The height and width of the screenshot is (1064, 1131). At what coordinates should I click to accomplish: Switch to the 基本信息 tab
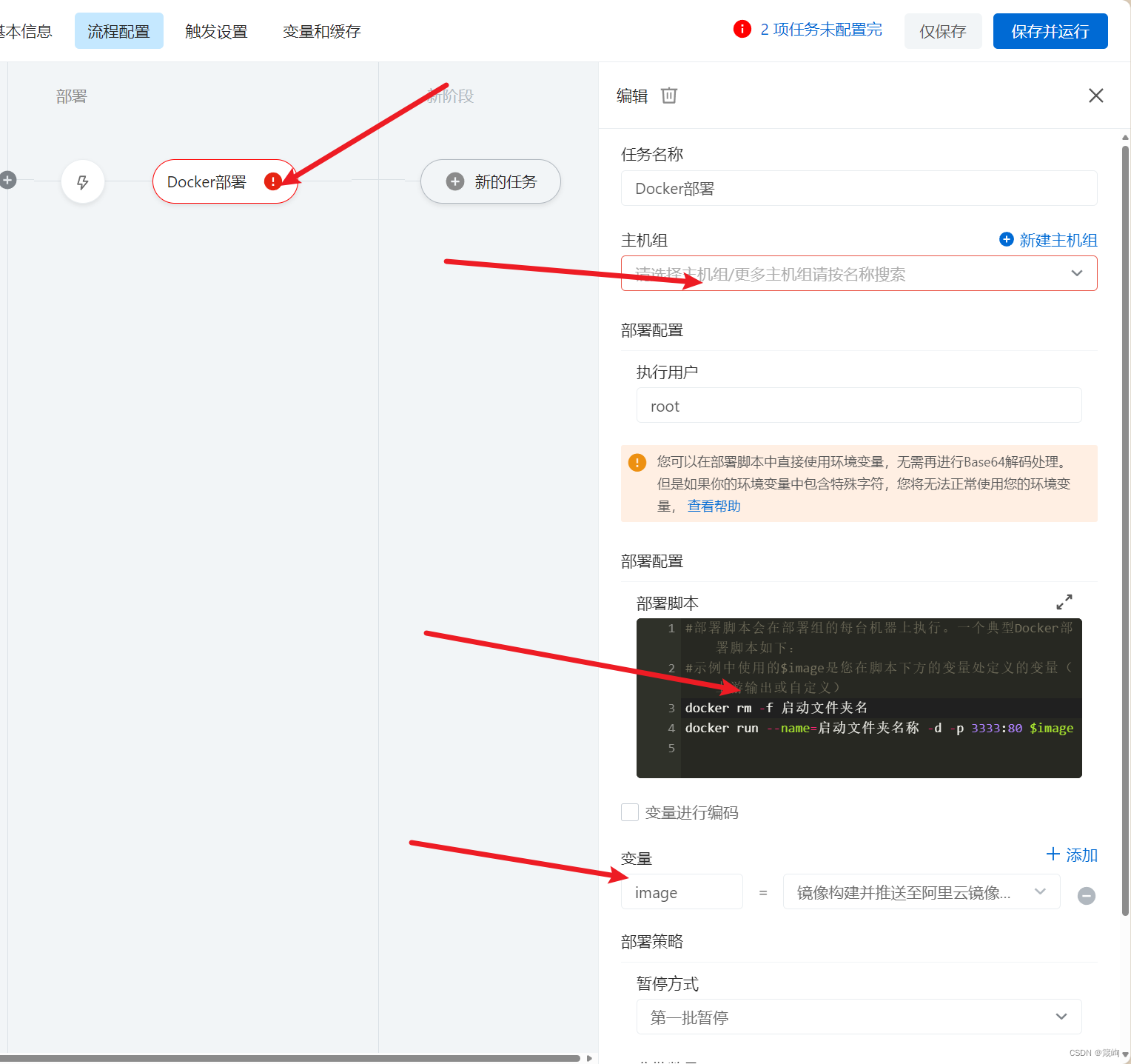(27, 31)
